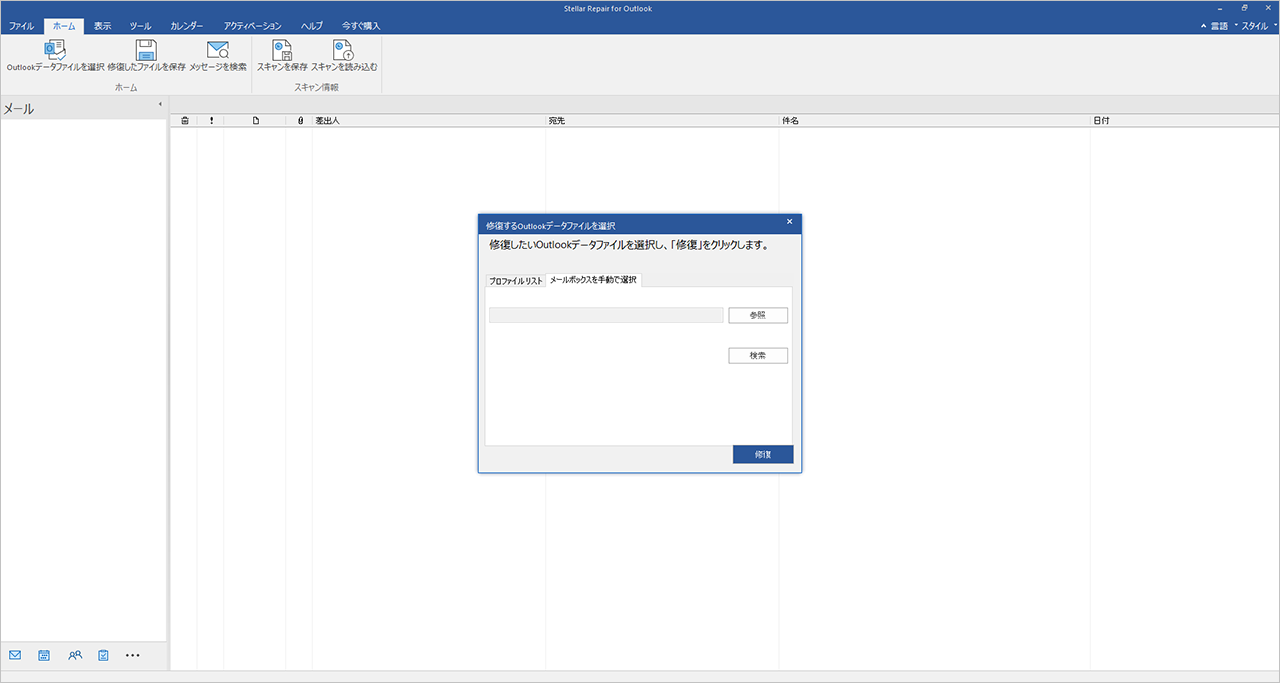Viewport: 1280px width, 683px height.
Task: Sort messages by 日付 column header
Action: 1184,120
